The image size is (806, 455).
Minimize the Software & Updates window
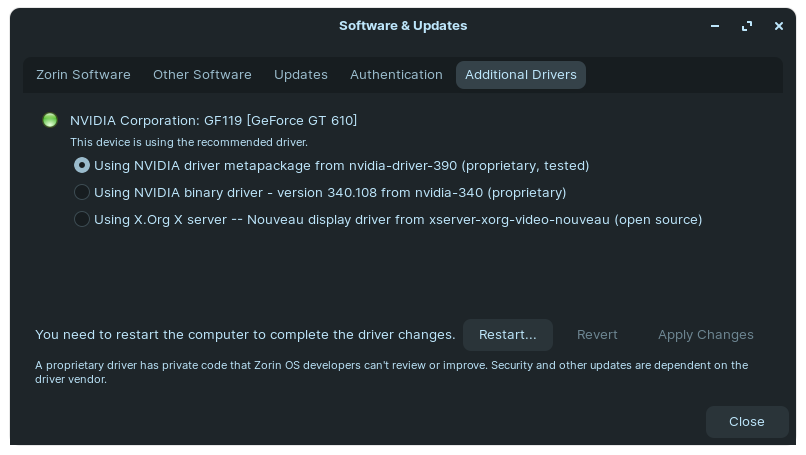pyautogui.click(x=715, y=26)
